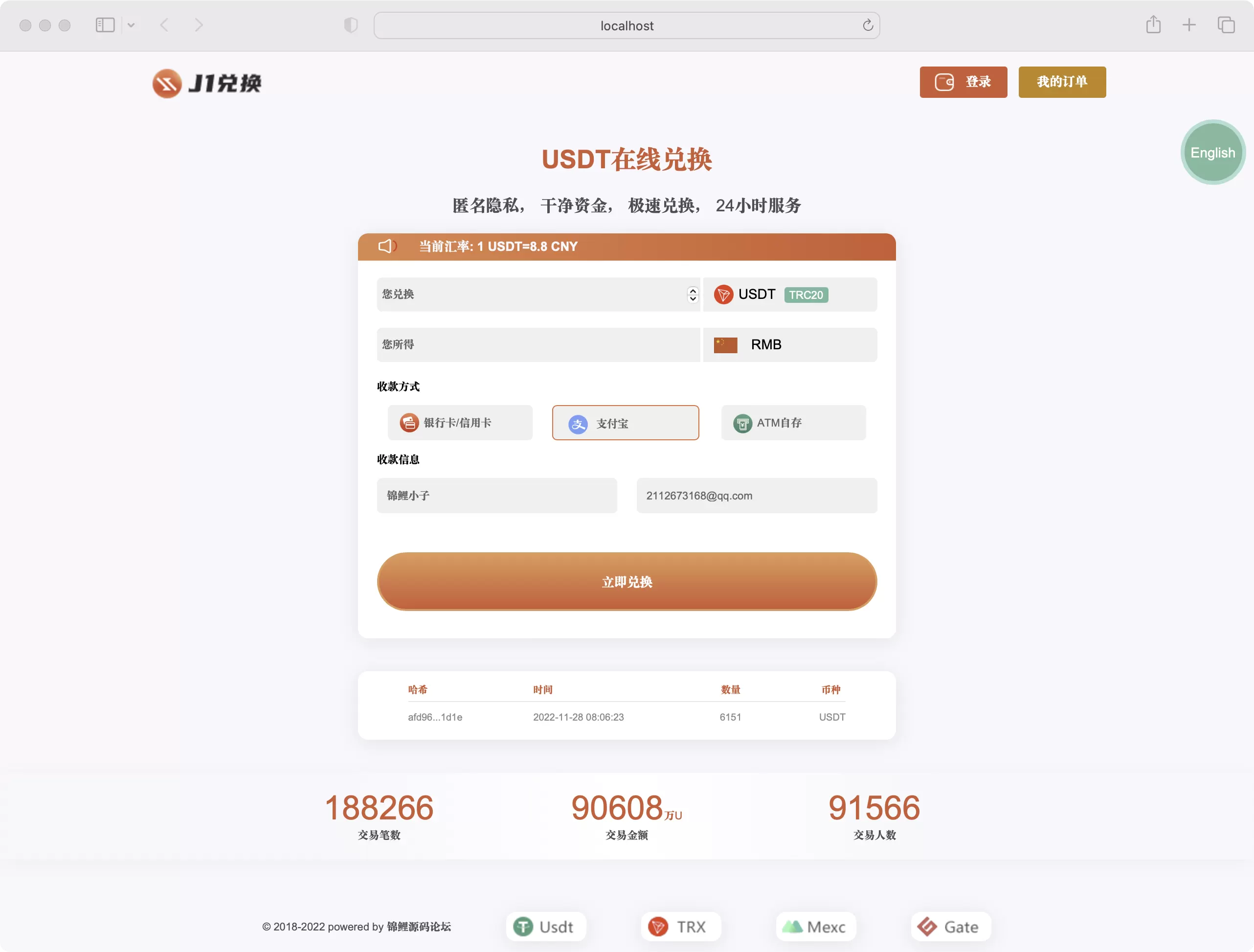Show the tab overview
The image size is (1254, 952).
pyautogui.click(x=1226, y=25)
